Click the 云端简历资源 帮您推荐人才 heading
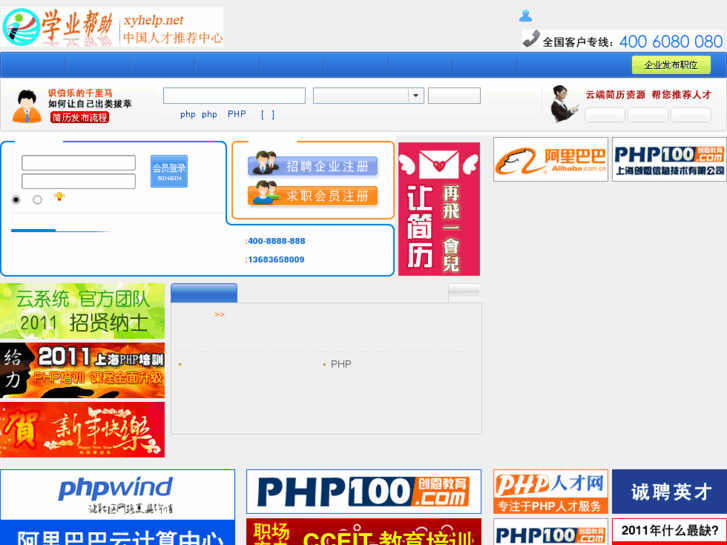 [648, 95]
